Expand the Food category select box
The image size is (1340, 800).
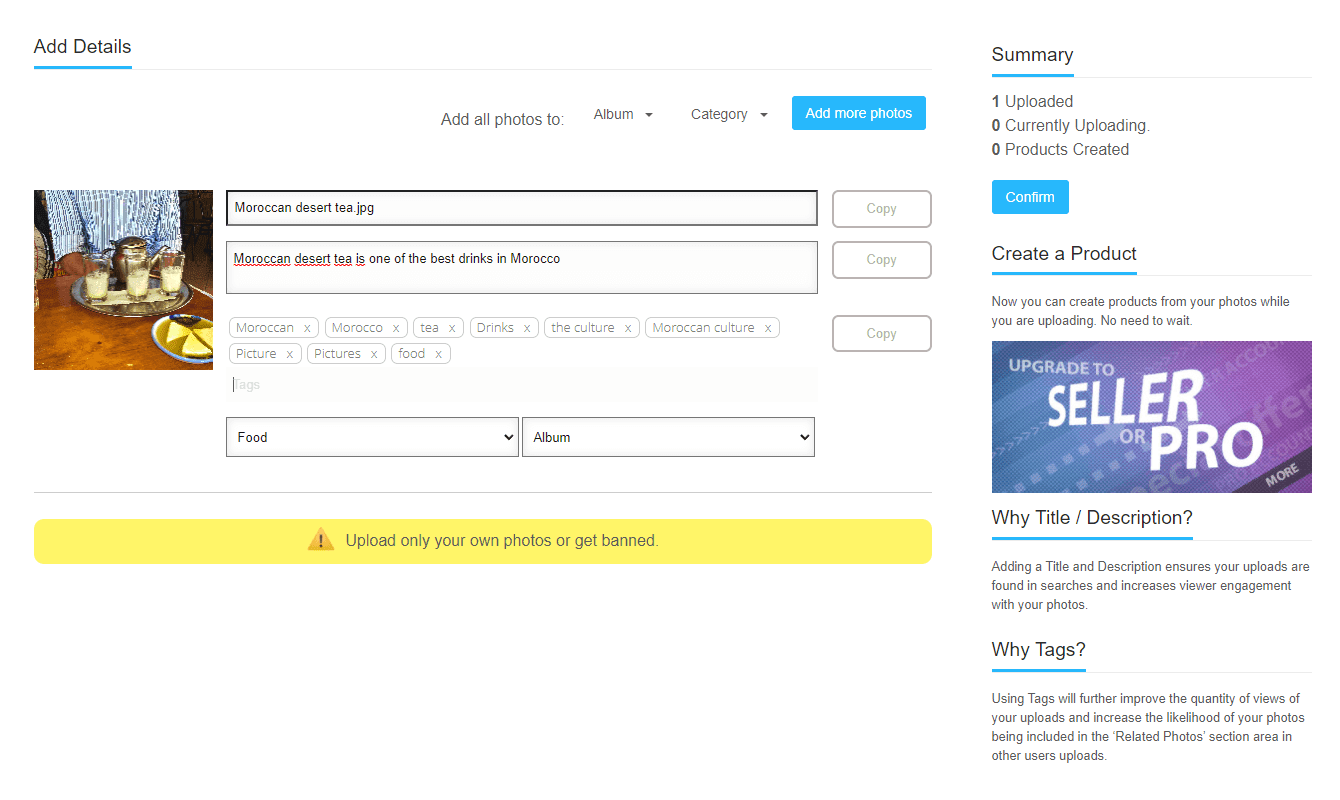tap(372, 437)
